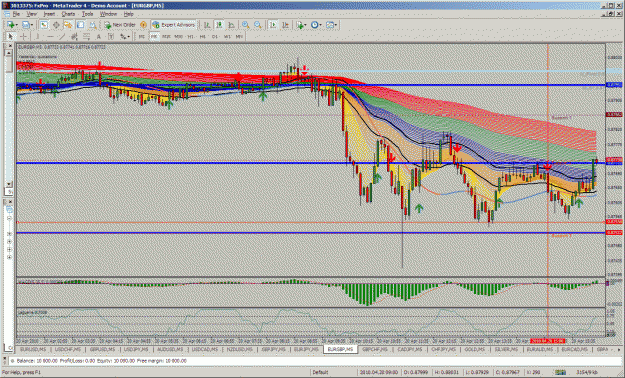The height and width of the screenshot is (378, 625).
Task: Switch timeframe to H1
Action: pyautogui.click(x=191, y=37)
